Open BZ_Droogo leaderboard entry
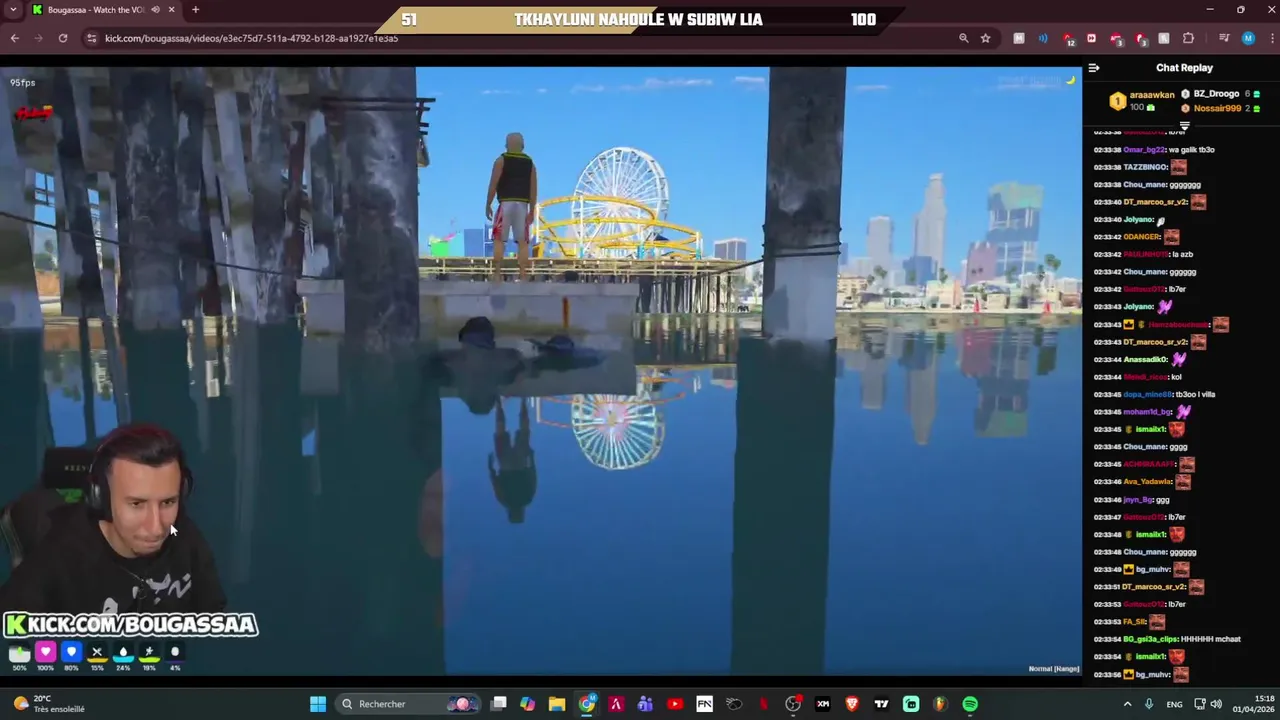Image resolution: width=1280 pixels, height=720 pixels. pos(1221,94)
